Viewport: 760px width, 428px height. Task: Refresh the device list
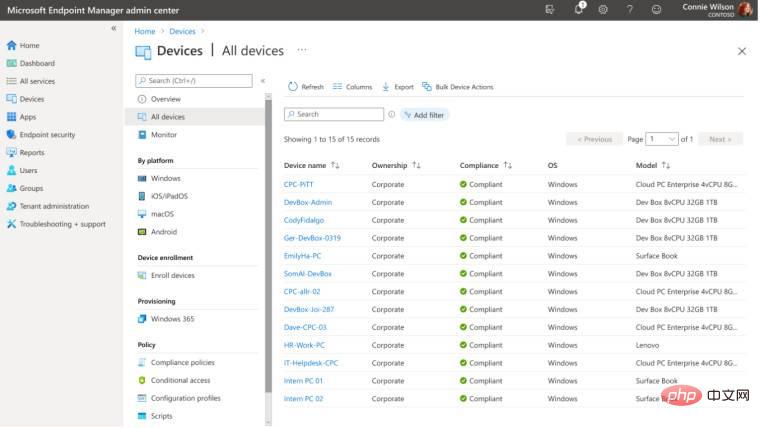[306, 87]
